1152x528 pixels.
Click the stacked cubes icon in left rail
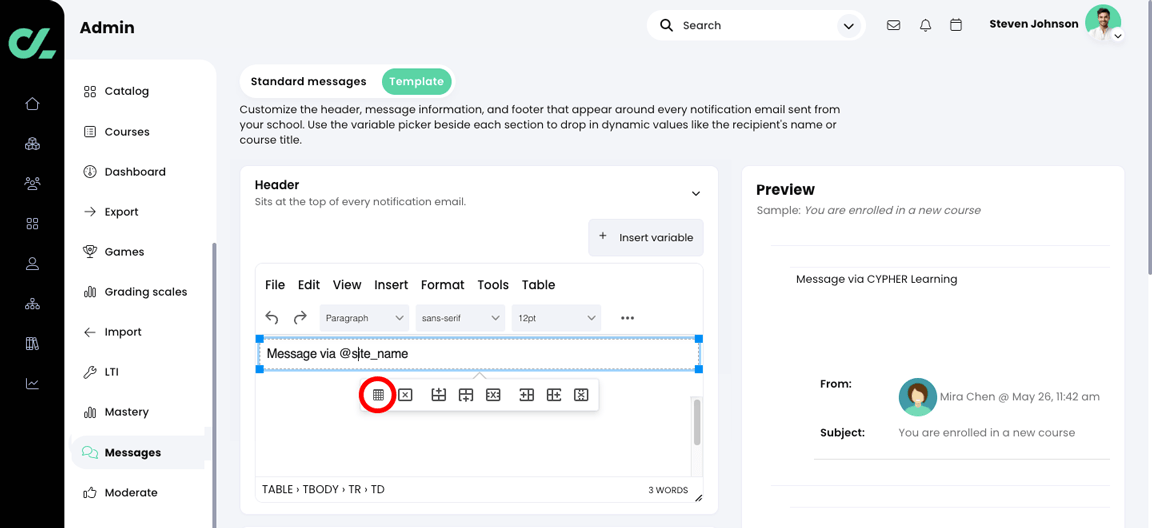[32, 143]
